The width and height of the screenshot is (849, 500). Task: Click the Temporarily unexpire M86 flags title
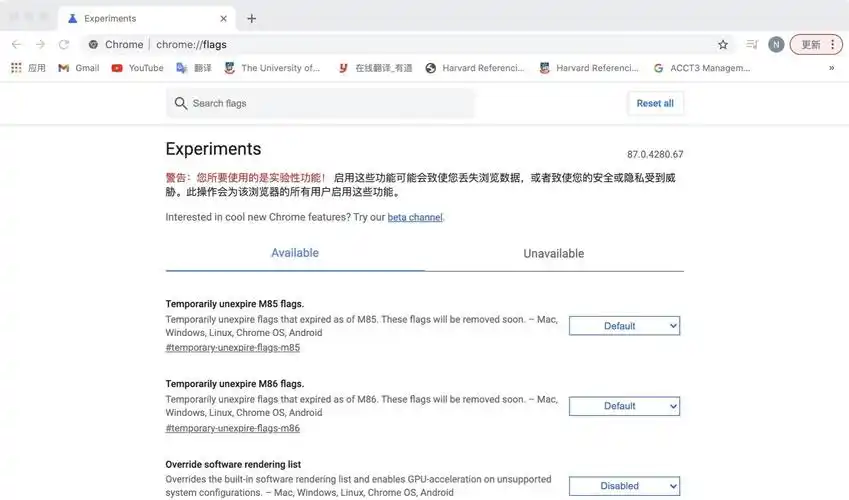coord(234,384)
